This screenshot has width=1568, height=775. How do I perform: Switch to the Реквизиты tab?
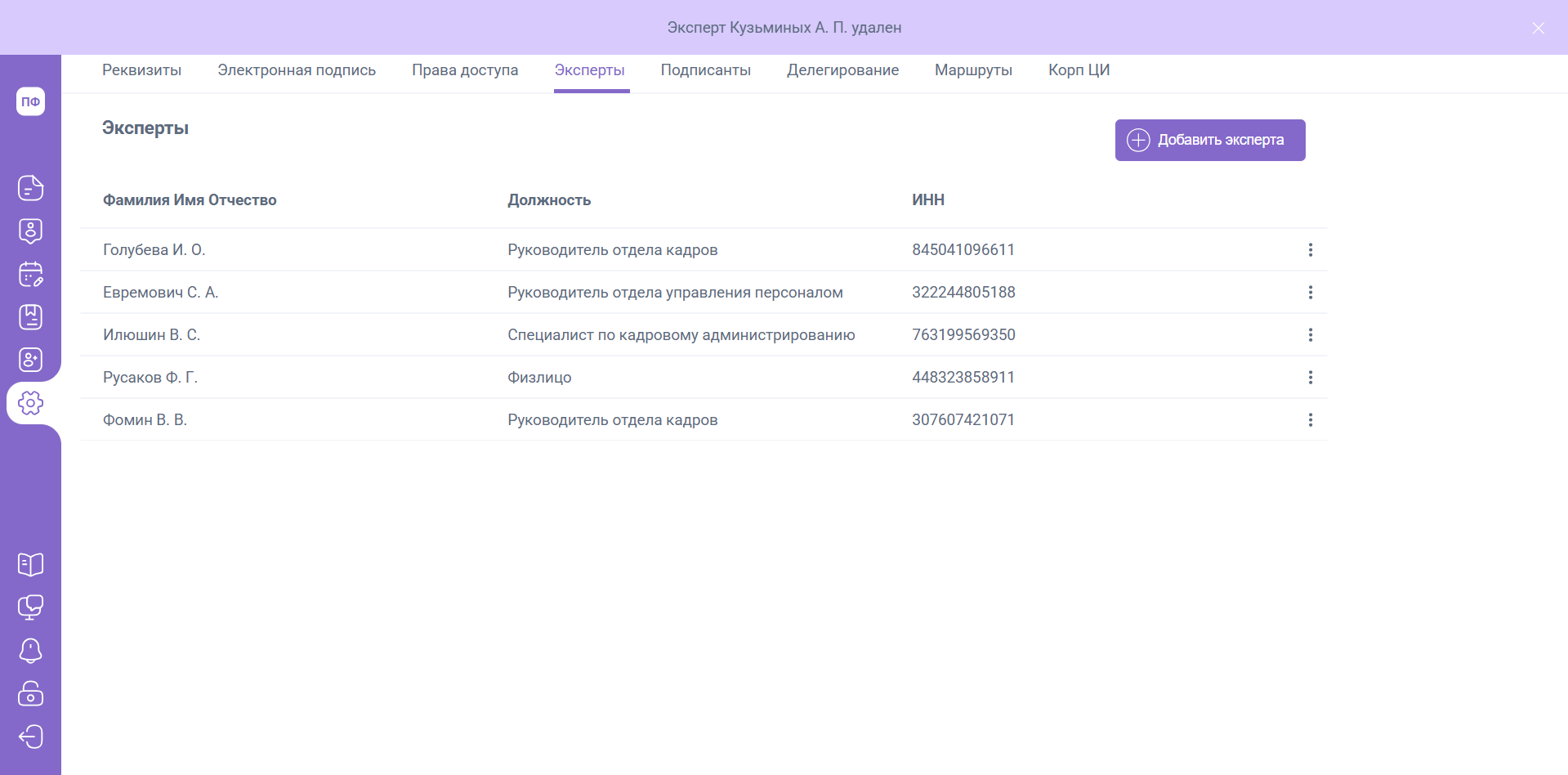tap(141, 70)
